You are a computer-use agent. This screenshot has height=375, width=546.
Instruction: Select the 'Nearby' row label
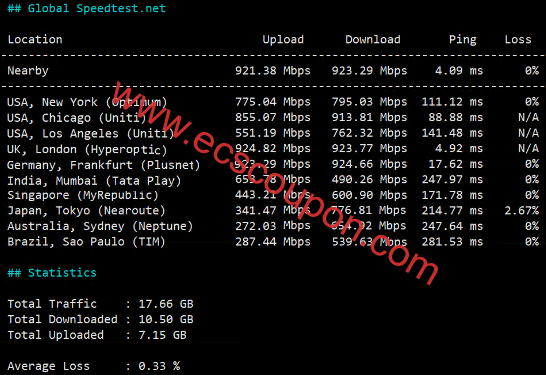(x=28, y=71)
